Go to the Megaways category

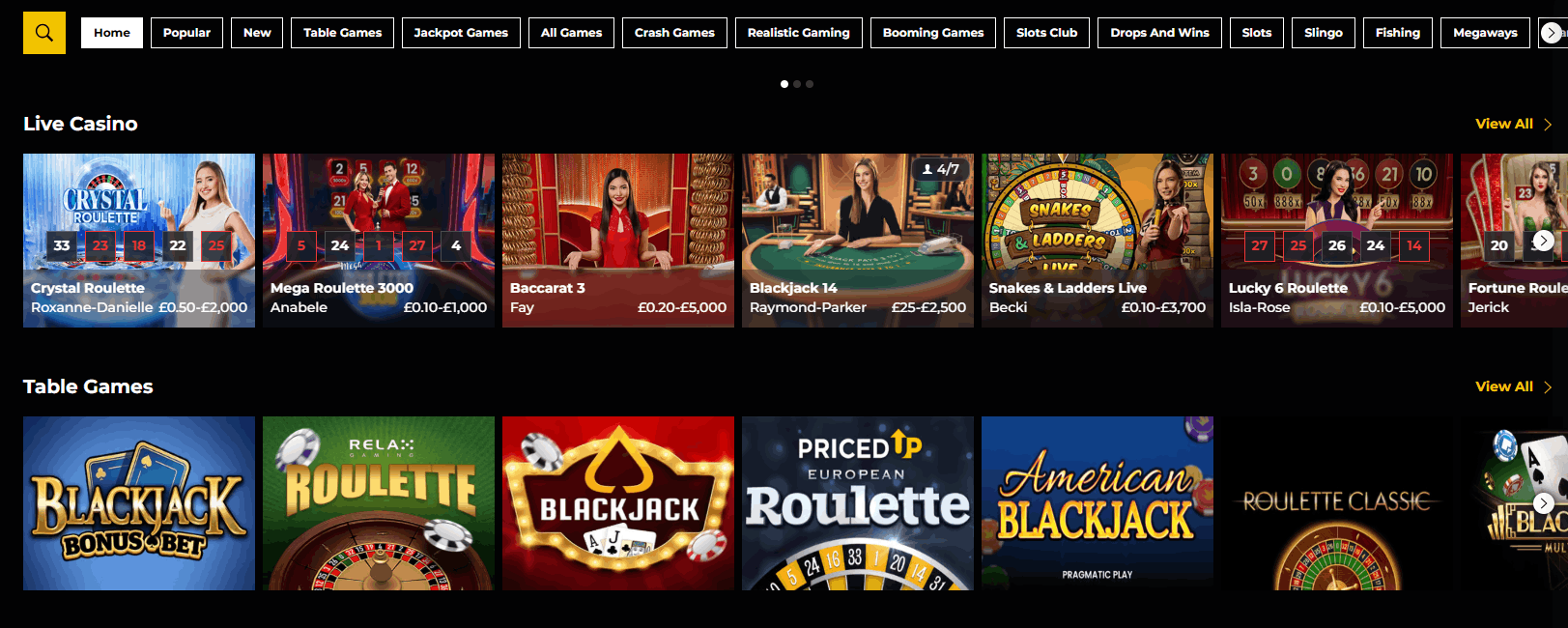(x=1485, y=33)
